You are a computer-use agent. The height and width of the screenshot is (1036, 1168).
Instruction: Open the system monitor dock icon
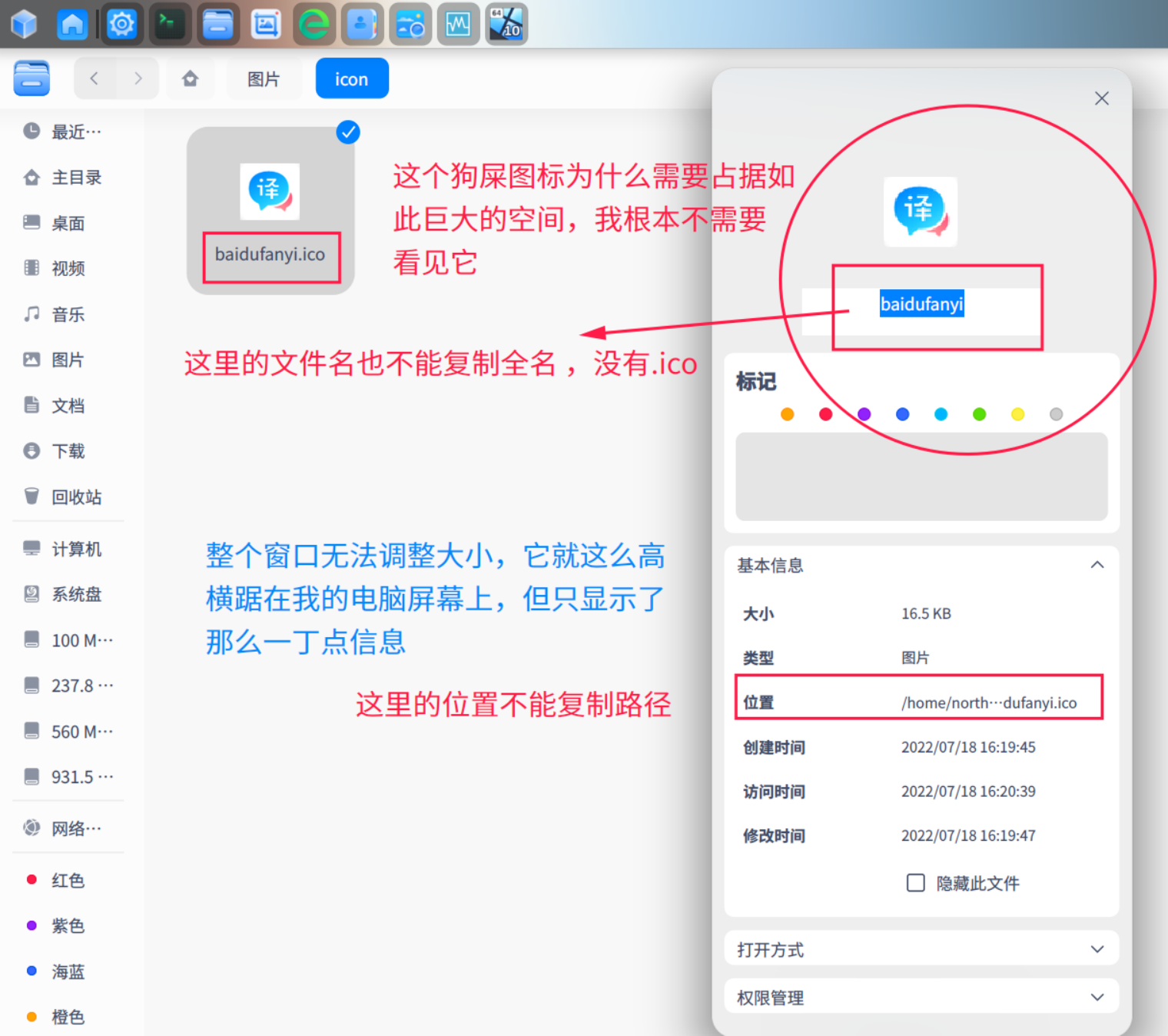458,25
